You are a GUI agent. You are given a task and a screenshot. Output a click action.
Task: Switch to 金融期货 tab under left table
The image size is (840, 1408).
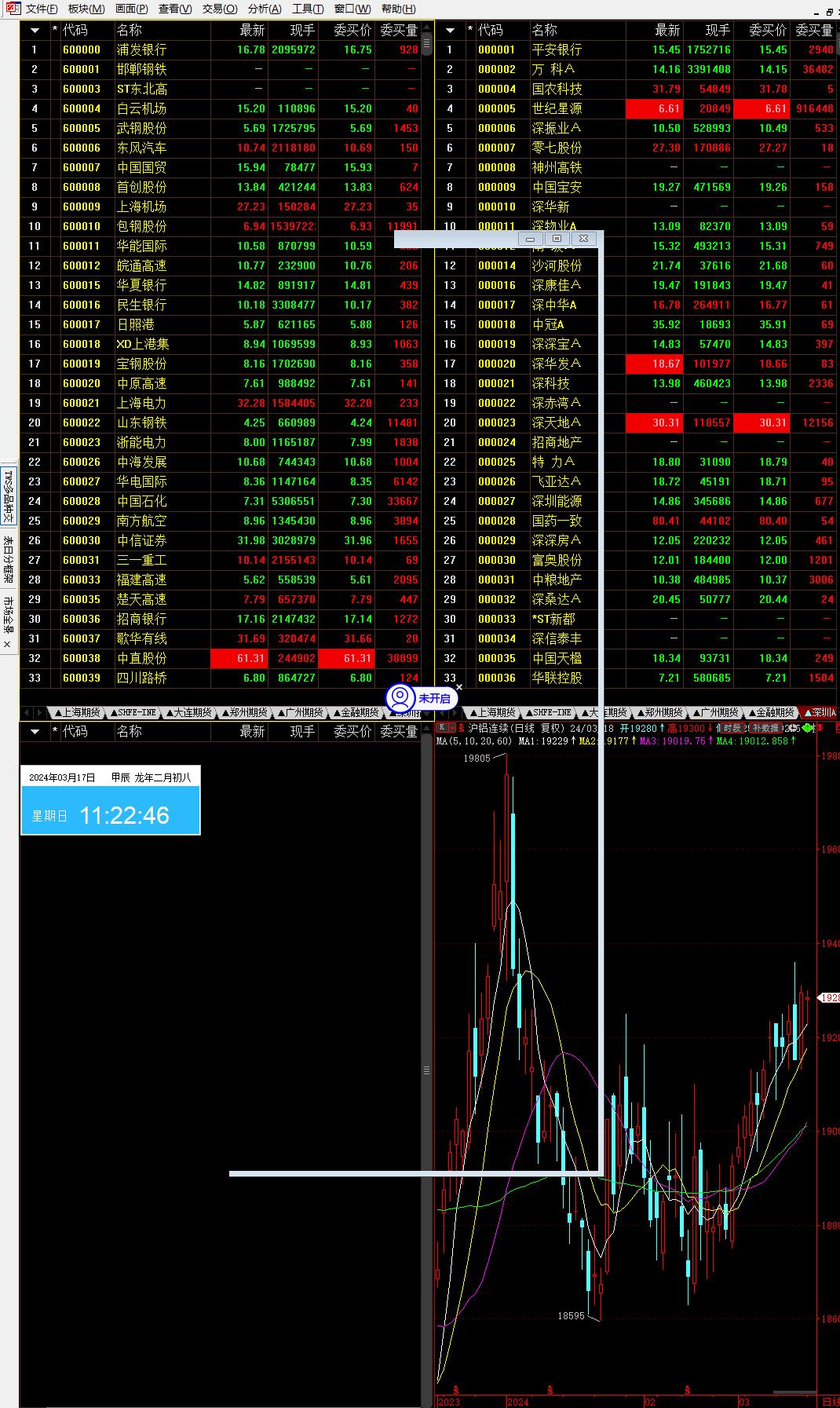click(356, 712)
